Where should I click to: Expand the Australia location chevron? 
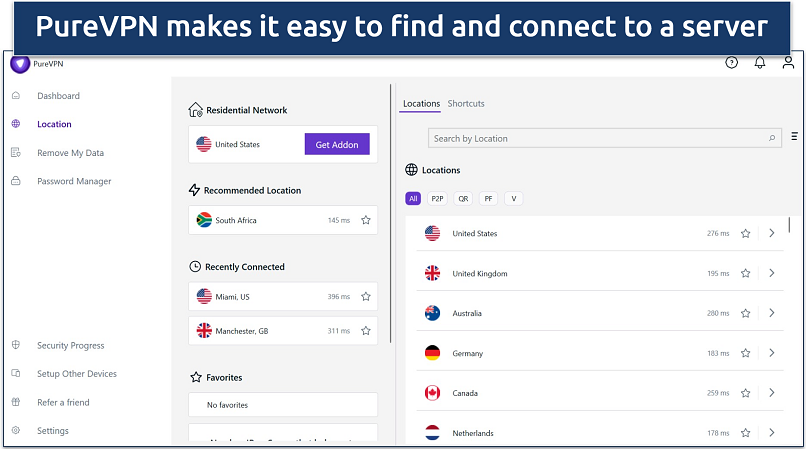[x=772, y=313]
